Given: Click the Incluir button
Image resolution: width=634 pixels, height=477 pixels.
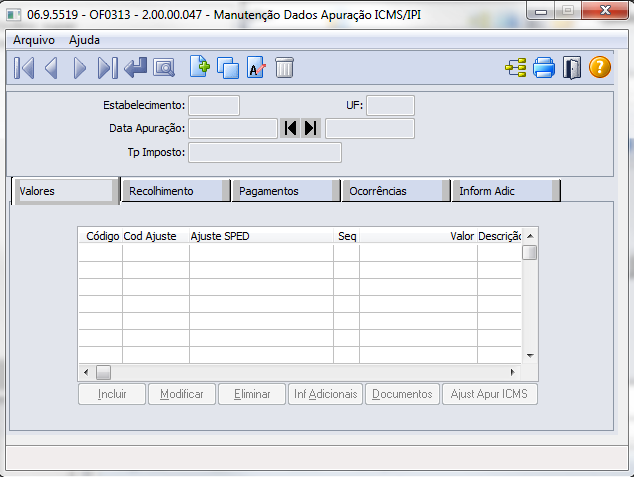Looking at the screenshot, I should [x=112, y=394].
